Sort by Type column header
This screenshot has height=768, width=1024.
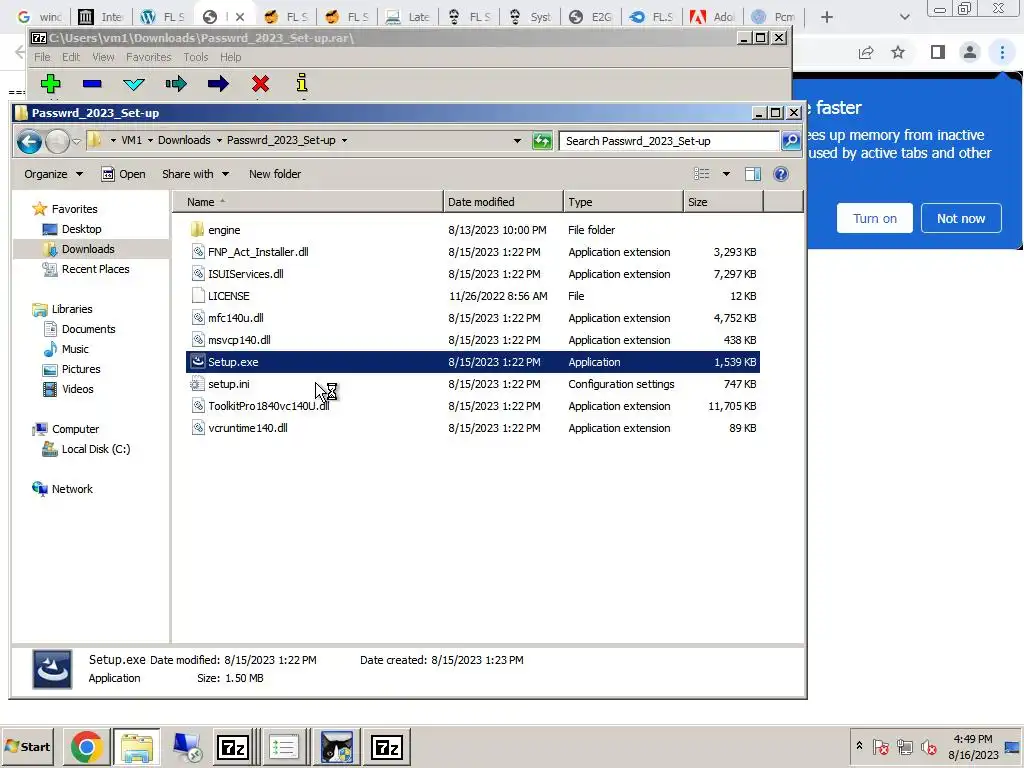[x=623, y=202]
